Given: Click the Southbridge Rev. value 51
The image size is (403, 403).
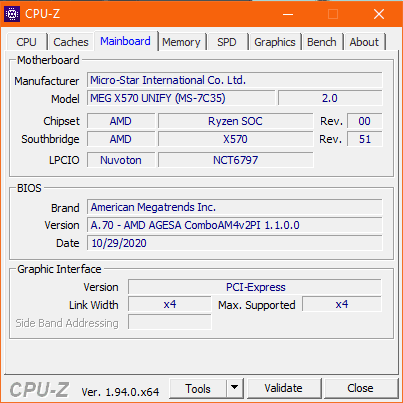Looking at the screenshot, I should 365,139.
